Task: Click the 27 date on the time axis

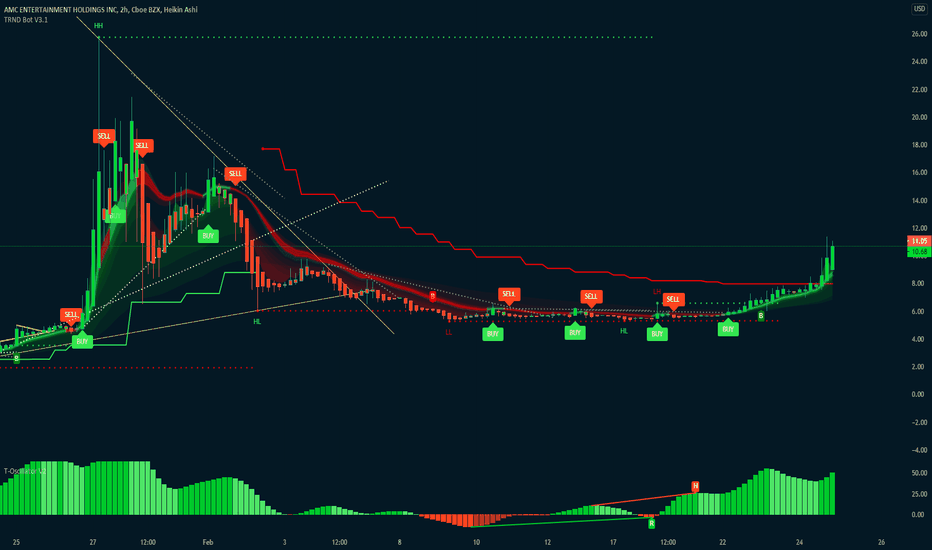Action: coord(93,542)
